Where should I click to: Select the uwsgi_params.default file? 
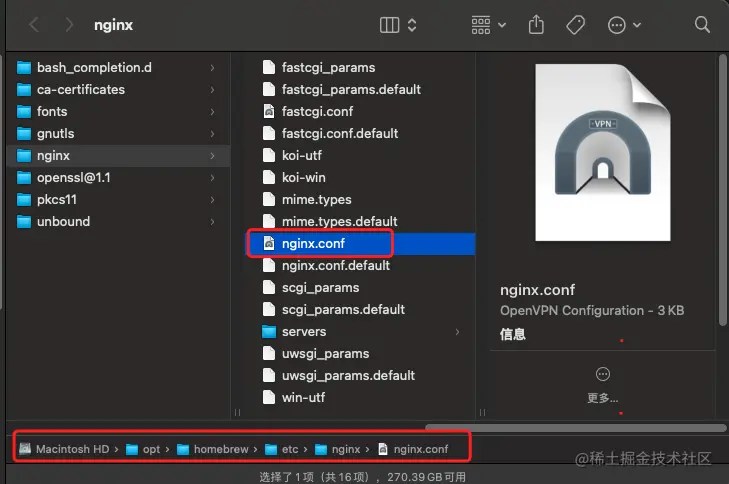[x=360, y=376]
